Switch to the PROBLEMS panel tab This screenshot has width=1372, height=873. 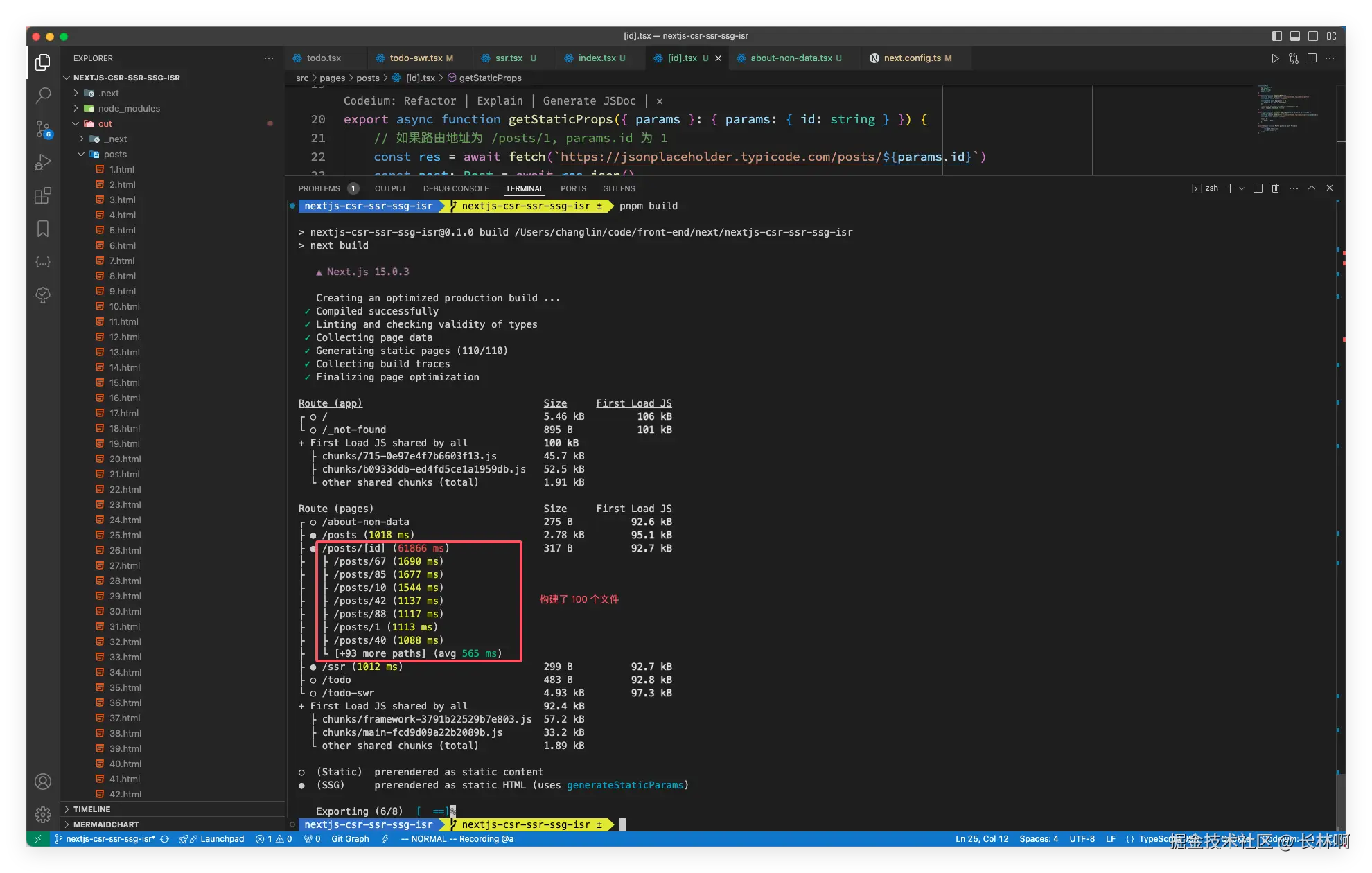[x=319, y=188]
